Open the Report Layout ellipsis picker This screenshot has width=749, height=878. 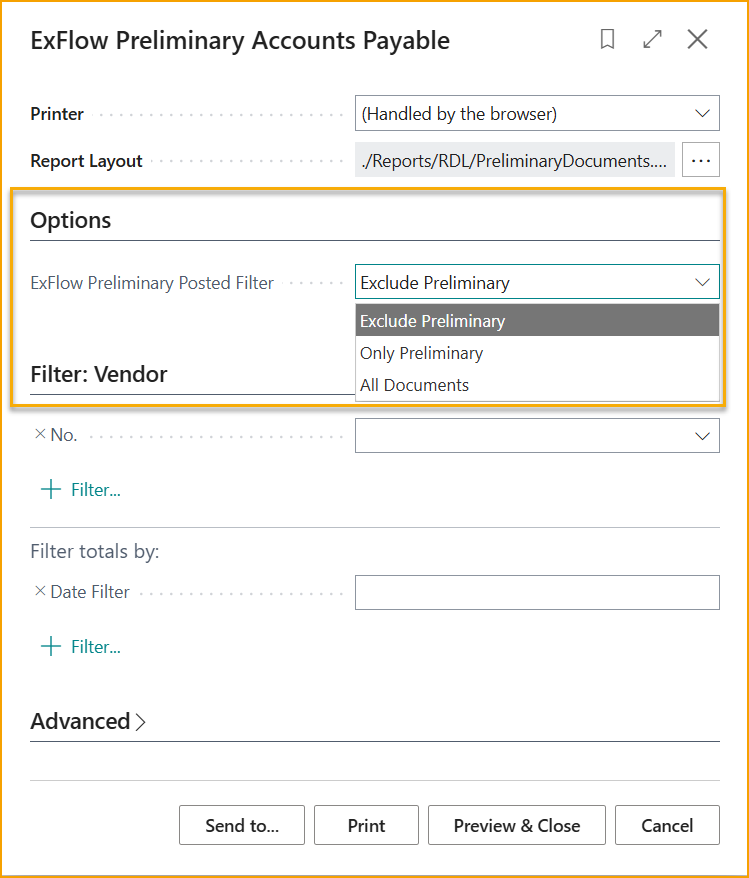(700, 159)
